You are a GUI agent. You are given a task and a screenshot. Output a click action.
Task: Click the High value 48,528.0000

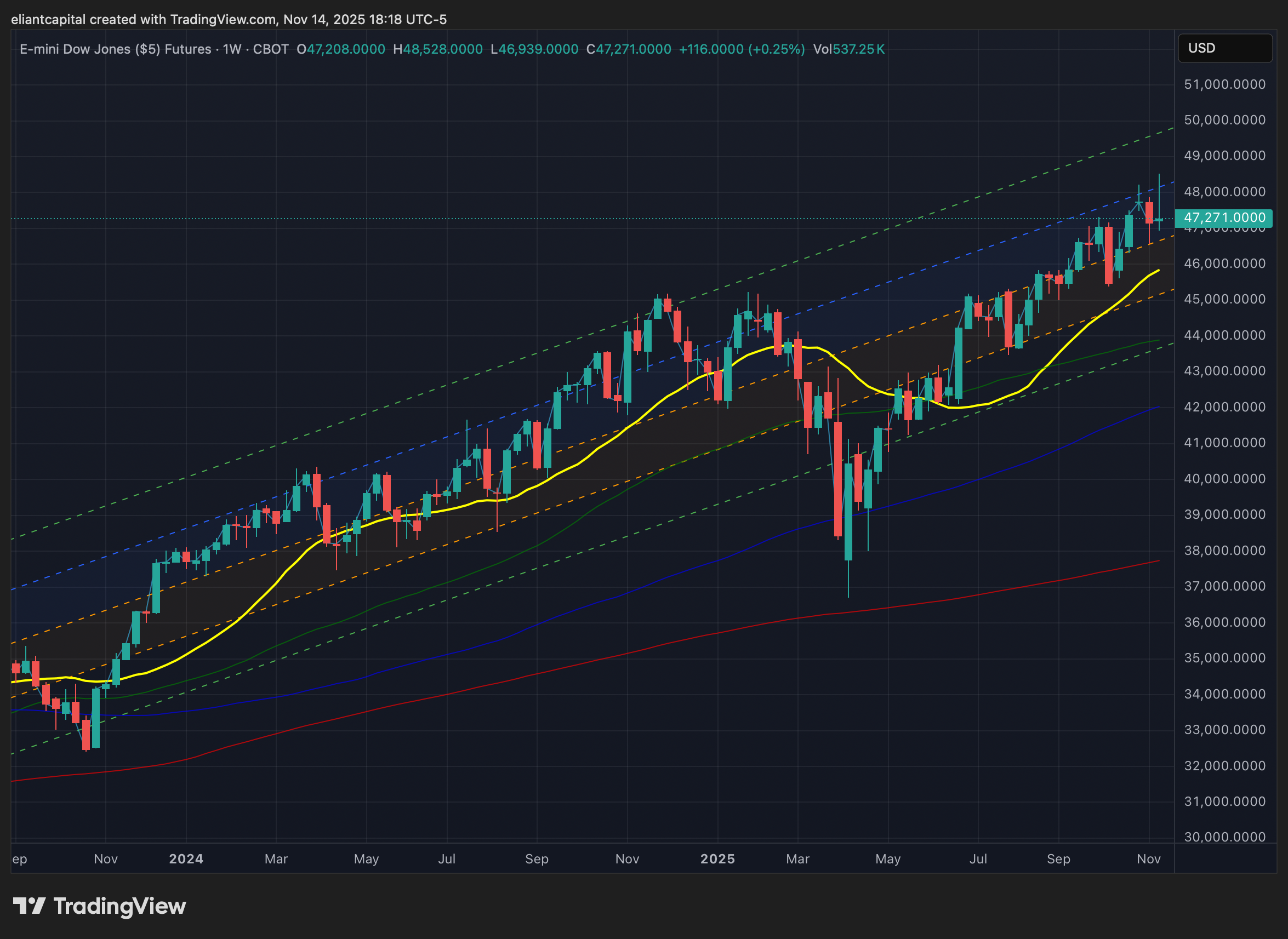(x=442, y=49)
